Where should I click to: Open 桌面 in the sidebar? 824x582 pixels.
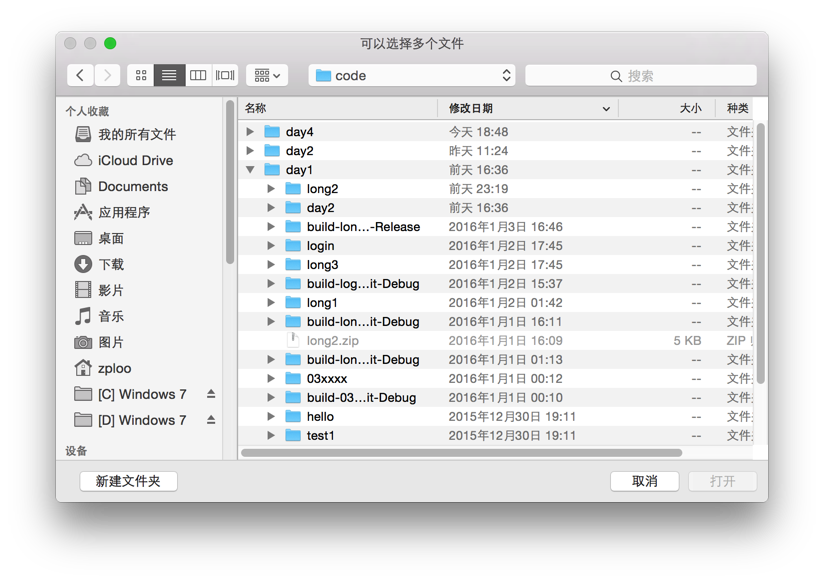[99, 238]
